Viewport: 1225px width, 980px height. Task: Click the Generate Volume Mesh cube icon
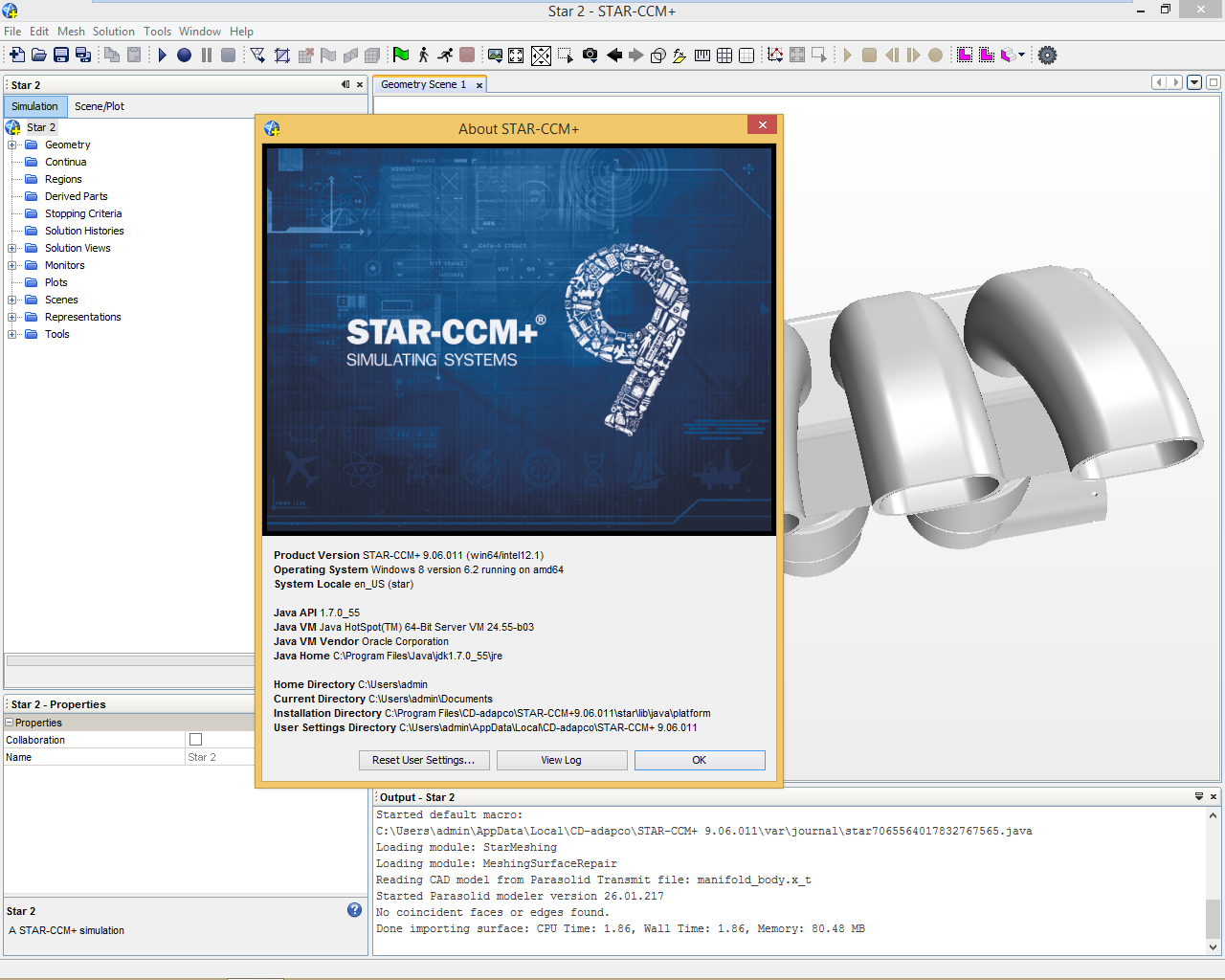point(372,56)
